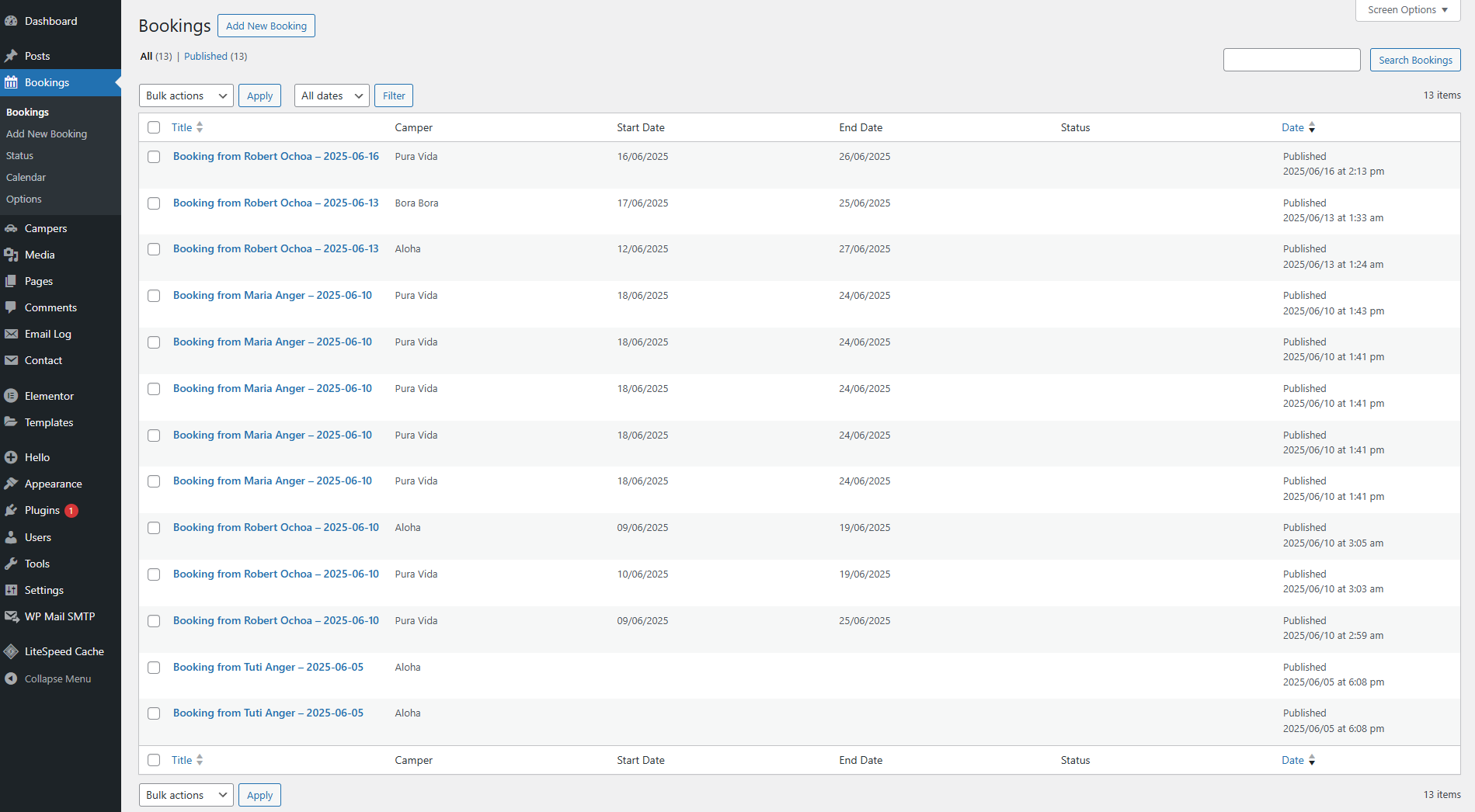Screen dimensions: 1475x812
Task: Tick the select-all checkbox in table header
Action: pyautogui.click(x=154, y=127)
